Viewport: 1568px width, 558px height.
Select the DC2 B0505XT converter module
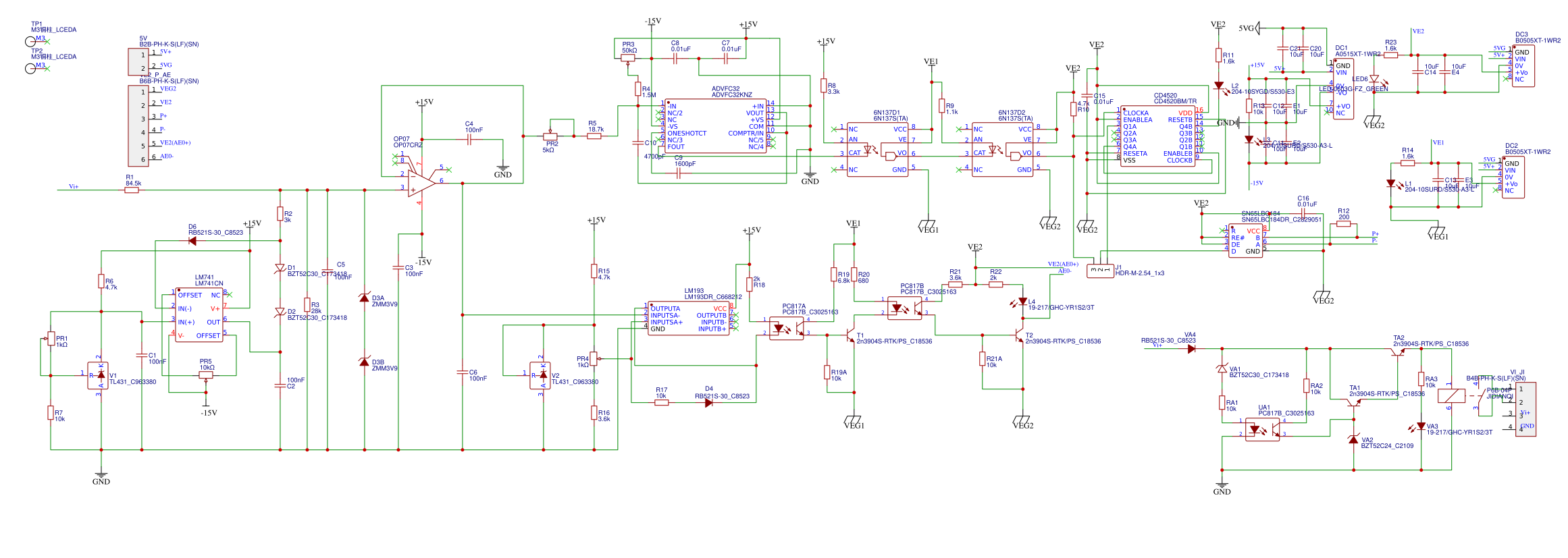tap(1513, 177)
